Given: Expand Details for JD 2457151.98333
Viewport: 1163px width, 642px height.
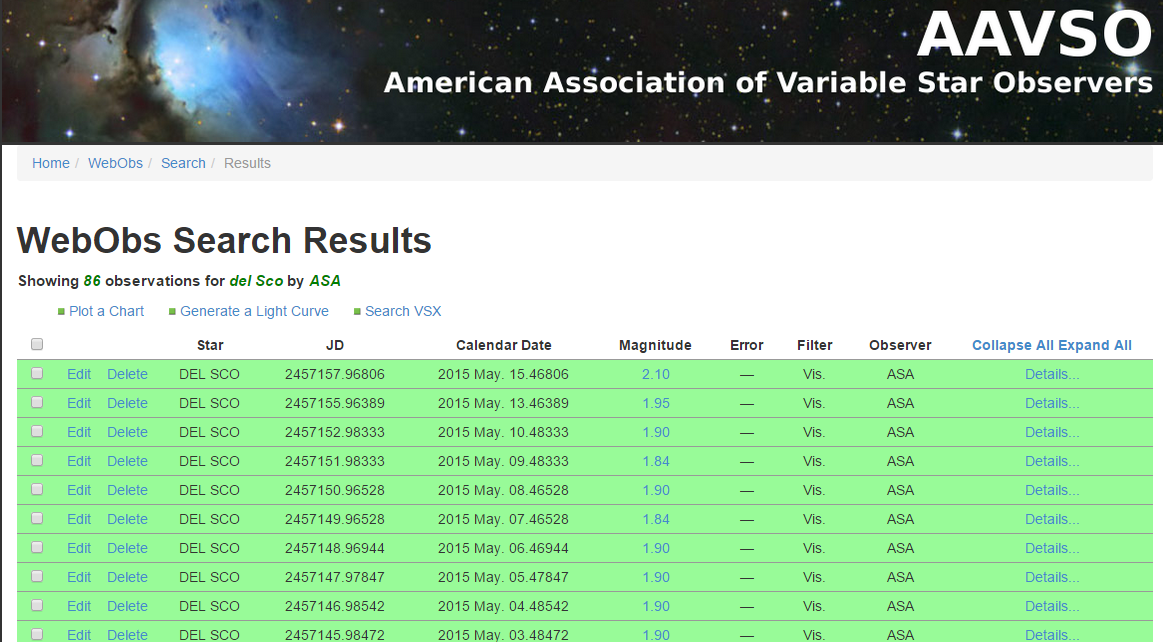Looking at the screenshot, I should [1052, 461].
